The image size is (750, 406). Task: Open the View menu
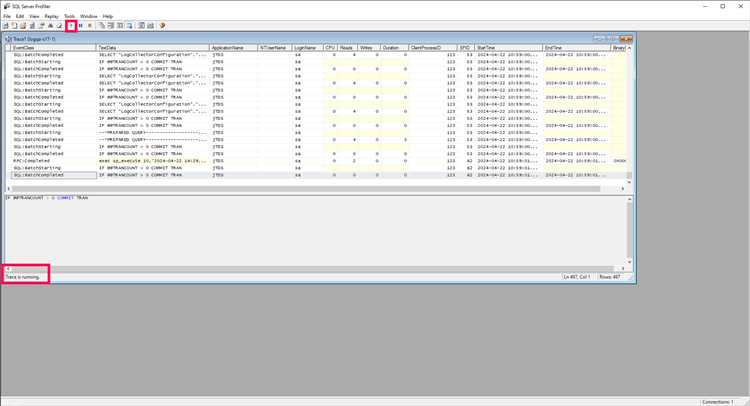coord(34,16)
